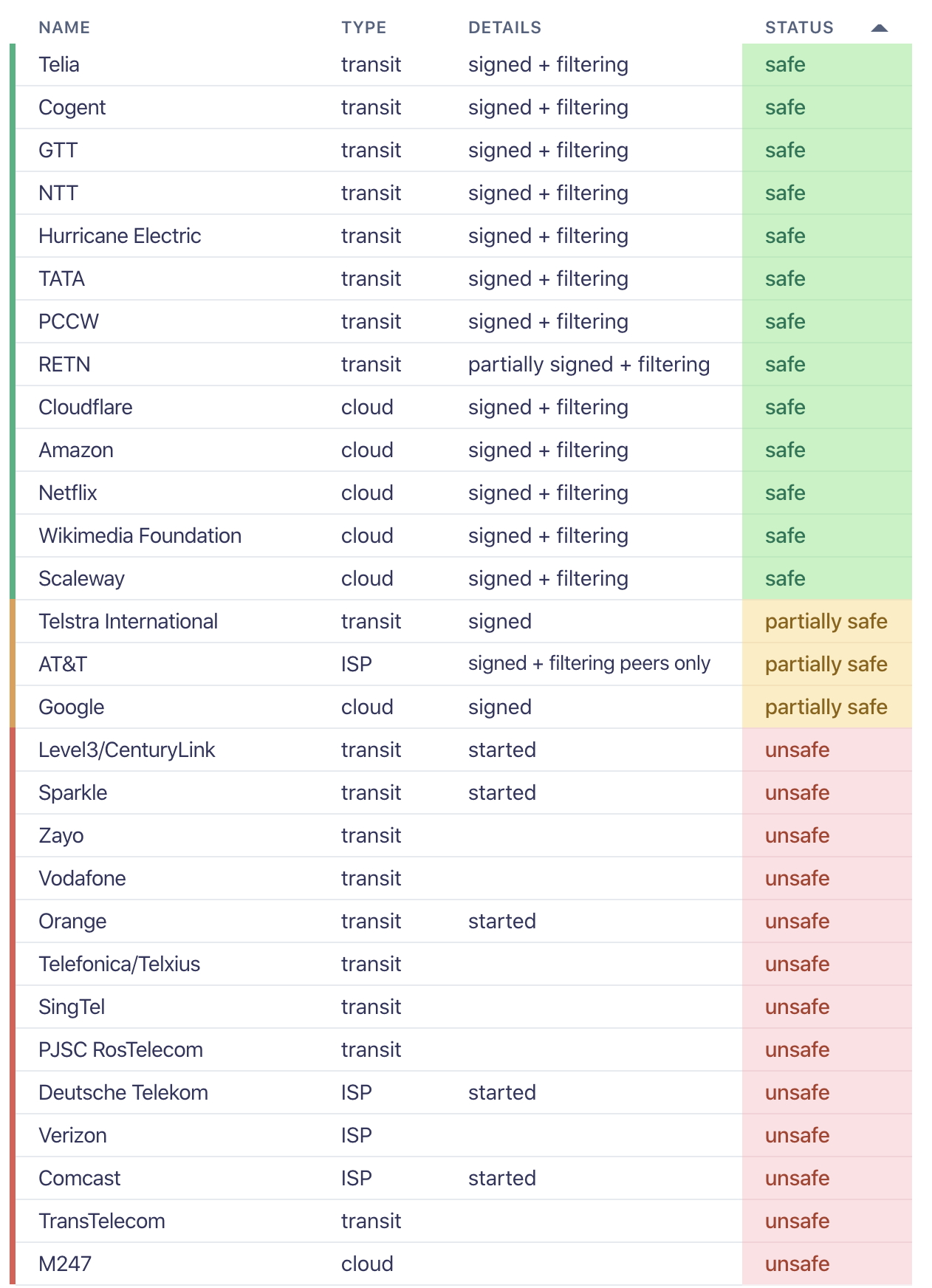The image size is (932, 1288).
Task: Sort table by TYPE column header
Action: pos(363,27)
